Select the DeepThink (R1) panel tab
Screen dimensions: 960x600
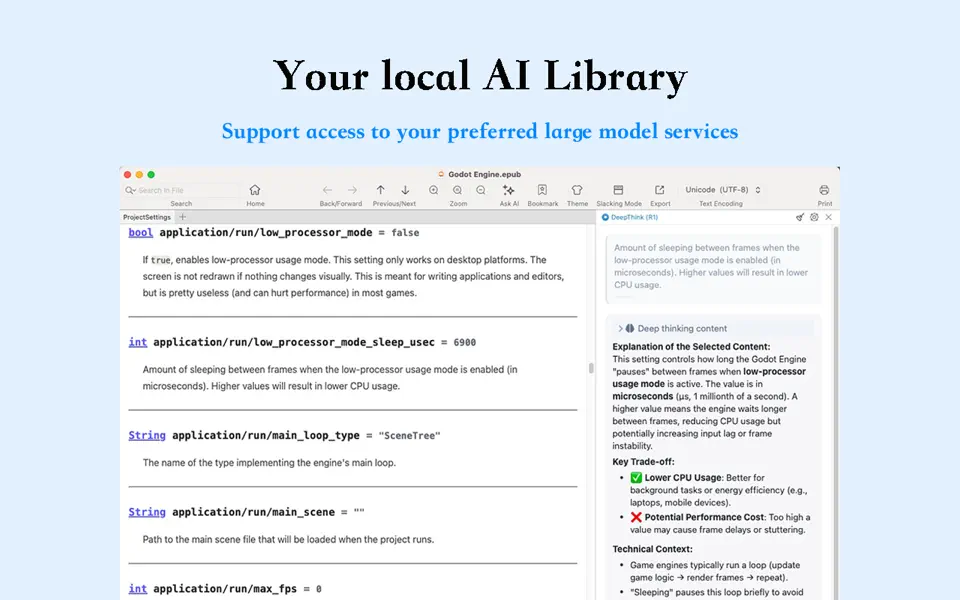coord(633,217)
